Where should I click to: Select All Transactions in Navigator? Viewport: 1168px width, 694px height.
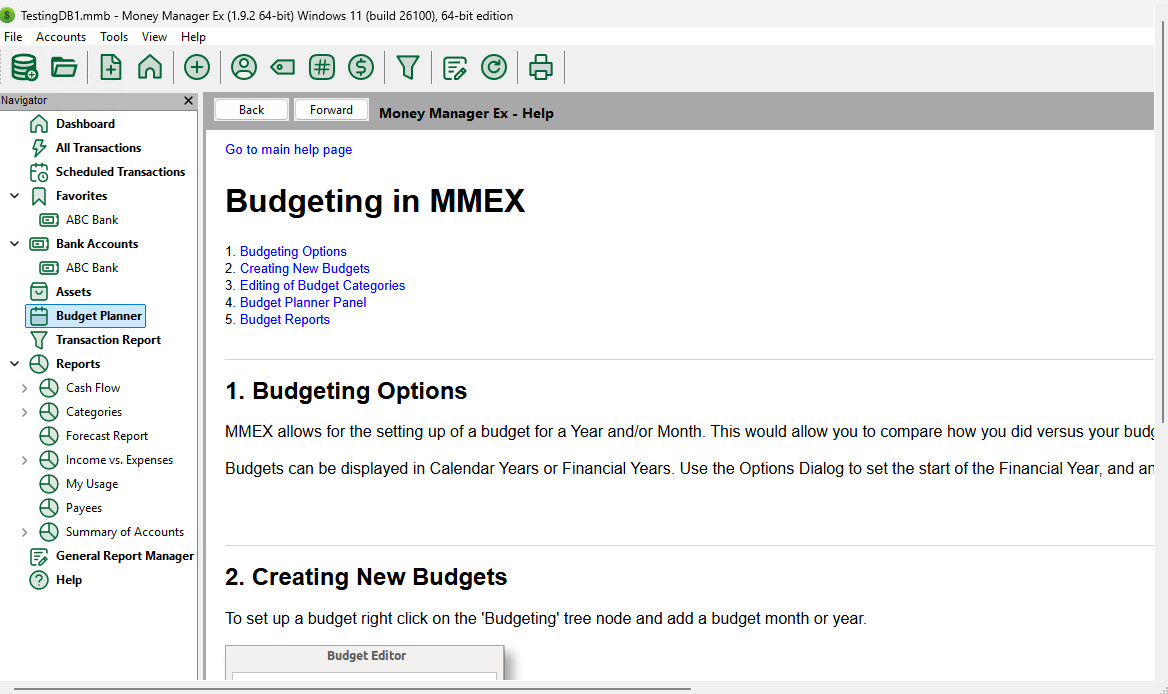(x=98, y=147)
